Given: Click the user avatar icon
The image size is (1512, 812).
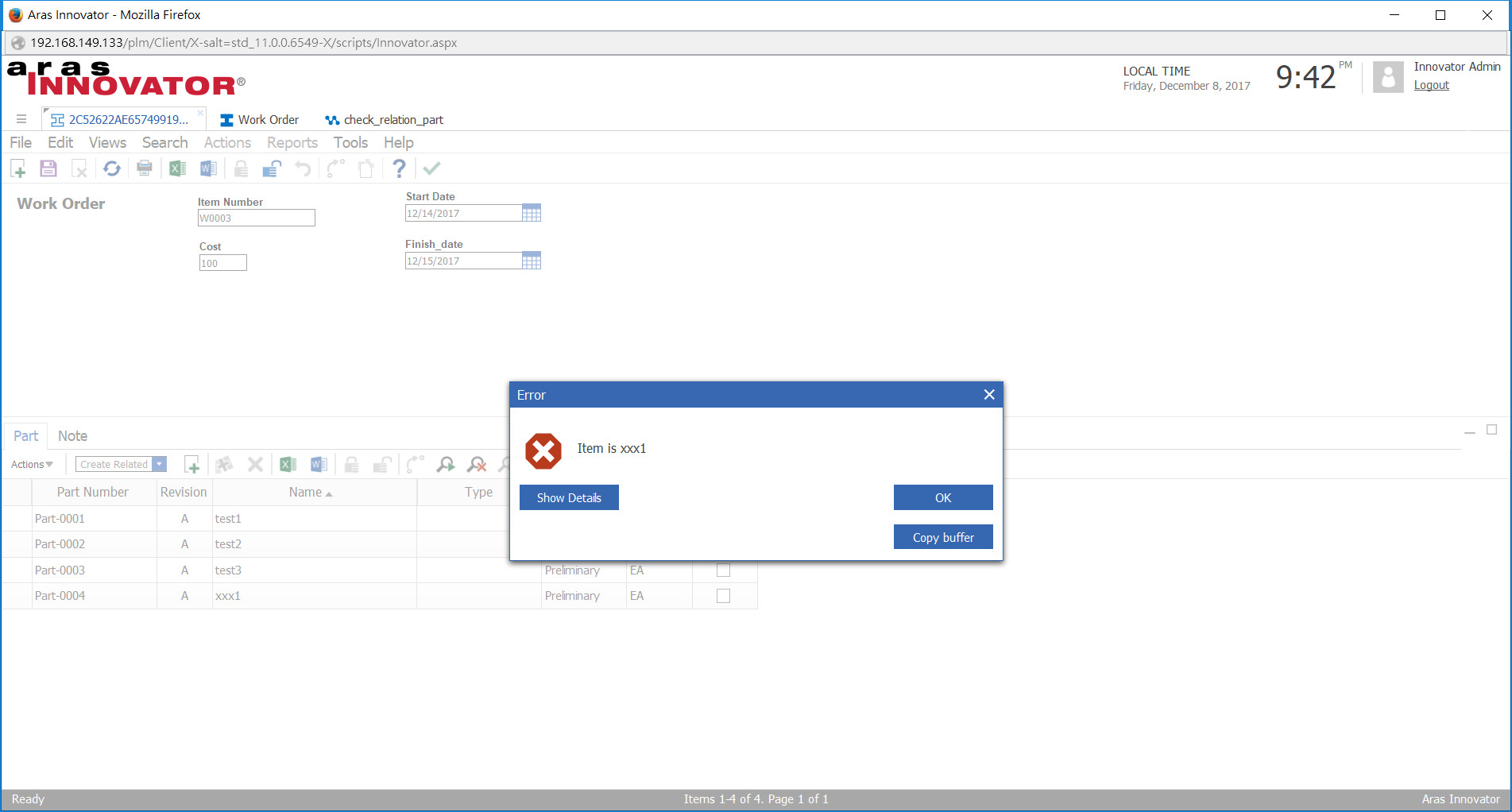Looking at the screenshot, I should pos(1388,77).
